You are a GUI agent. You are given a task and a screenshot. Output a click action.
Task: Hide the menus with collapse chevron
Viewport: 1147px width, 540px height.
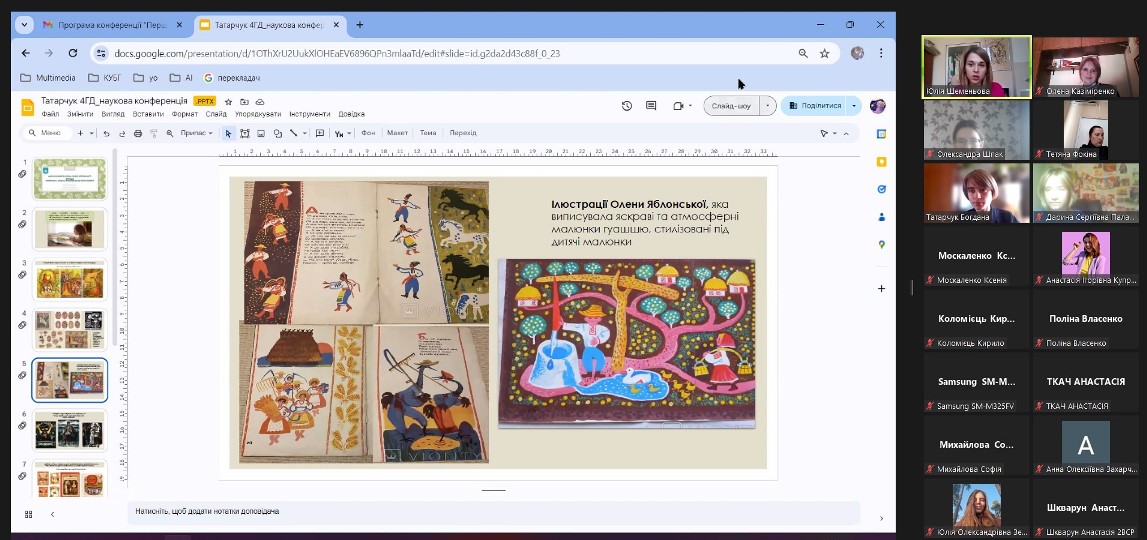coord(846,133)
